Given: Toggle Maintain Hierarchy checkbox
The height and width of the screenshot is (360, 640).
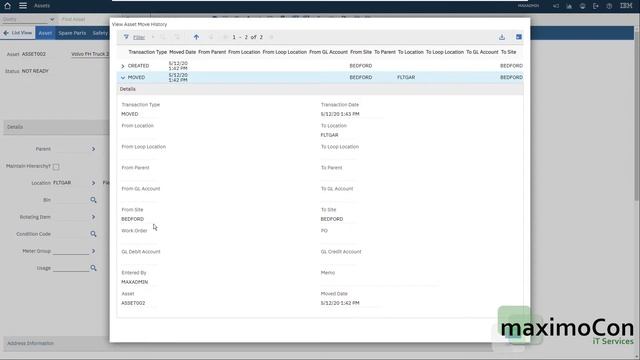Looking at the screenshot, I should 56,167.
